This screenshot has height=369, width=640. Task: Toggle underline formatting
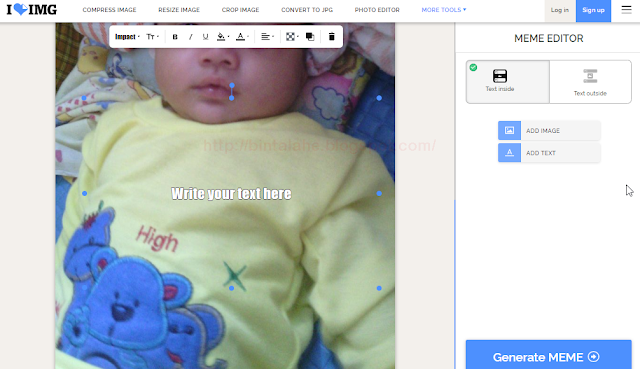(x=205, y=37)
